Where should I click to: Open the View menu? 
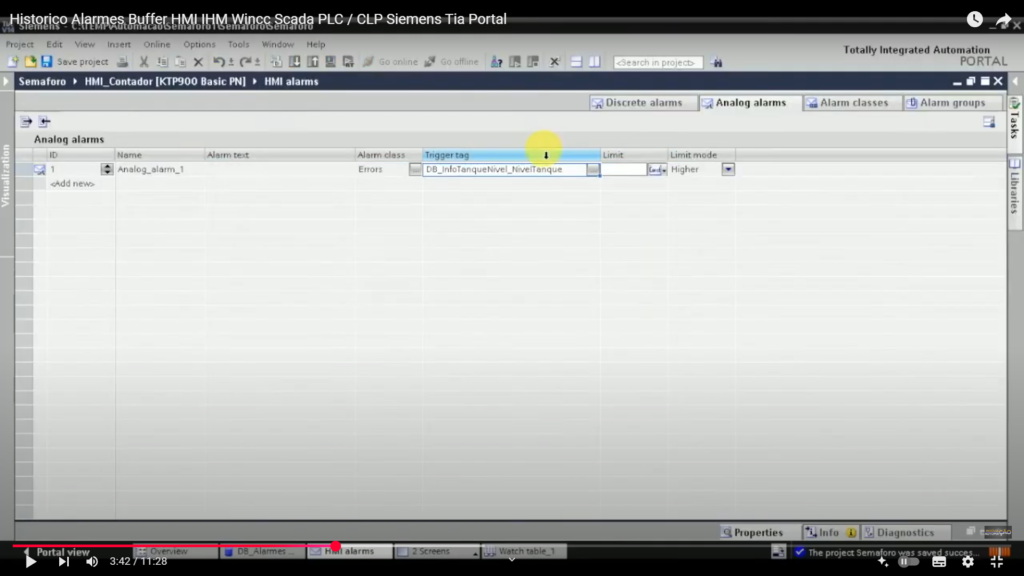click(x=84, y=44)
